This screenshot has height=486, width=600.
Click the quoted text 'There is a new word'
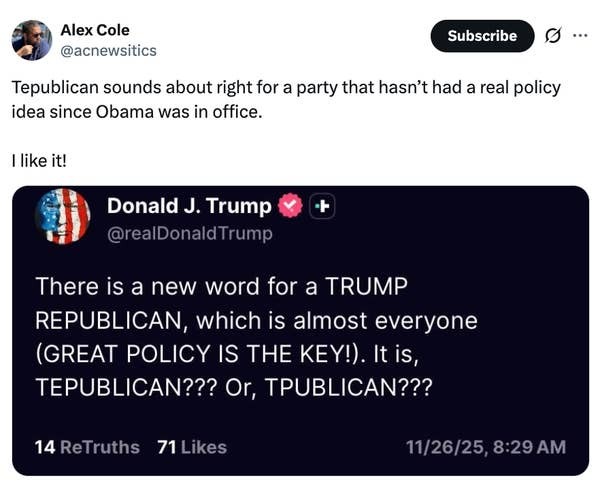pos(222,286)
